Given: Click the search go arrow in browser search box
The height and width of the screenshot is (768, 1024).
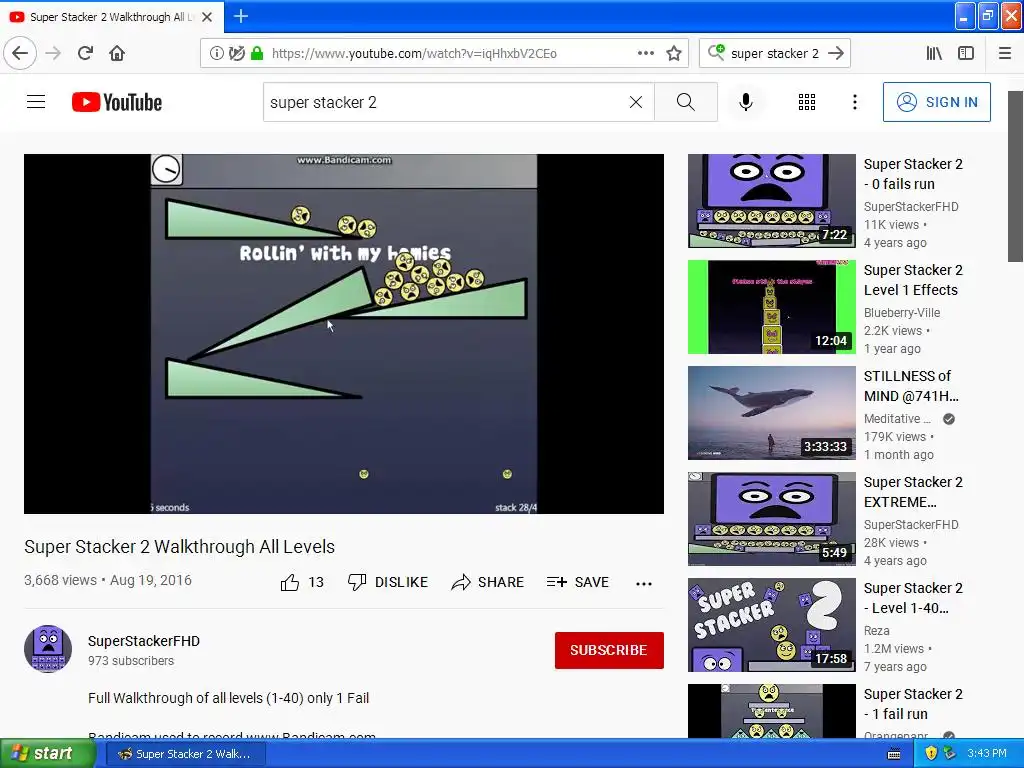Looking at the screenshot, I should pos(835,53).
